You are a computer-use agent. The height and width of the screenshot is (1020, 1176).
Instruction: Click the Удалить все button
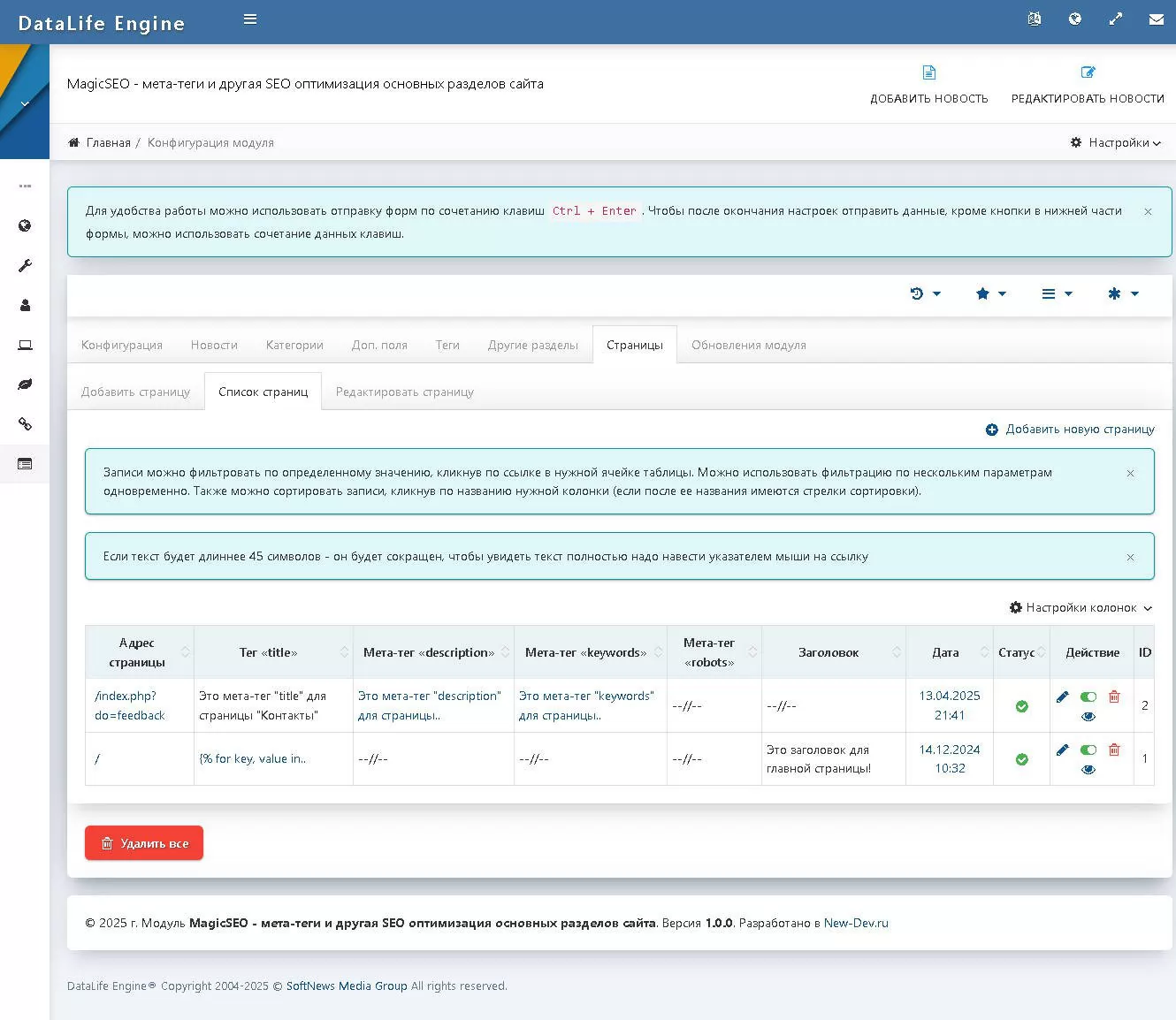144,843
